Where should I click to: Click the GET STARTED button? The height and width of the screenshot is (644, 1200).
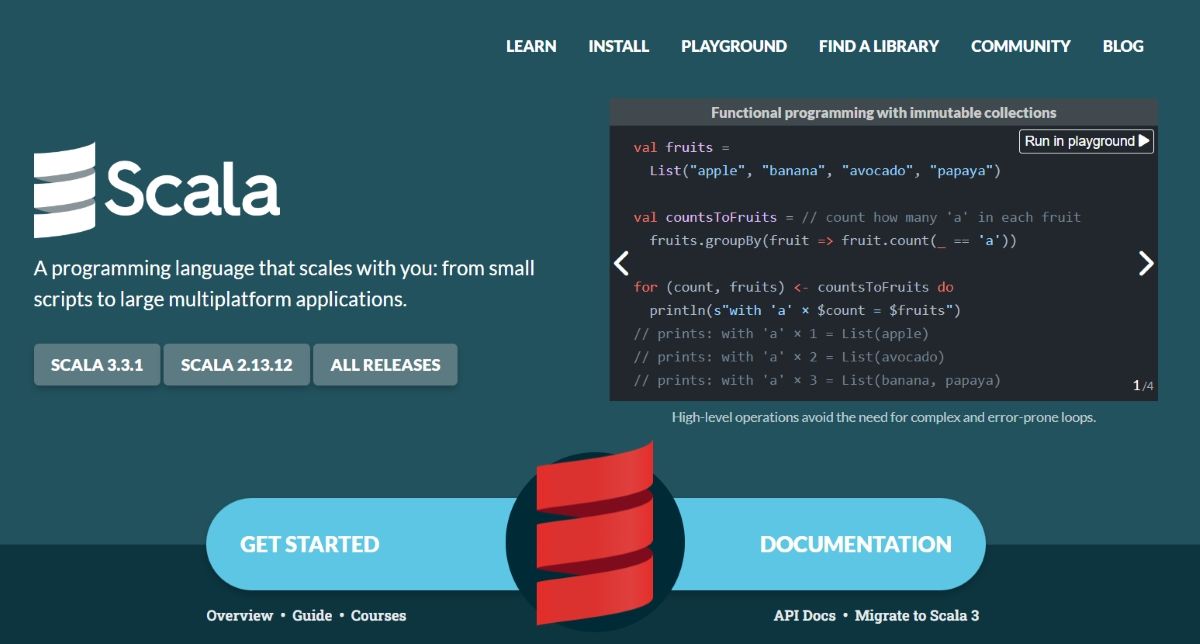pyautogui.click(x=309, y=544)
